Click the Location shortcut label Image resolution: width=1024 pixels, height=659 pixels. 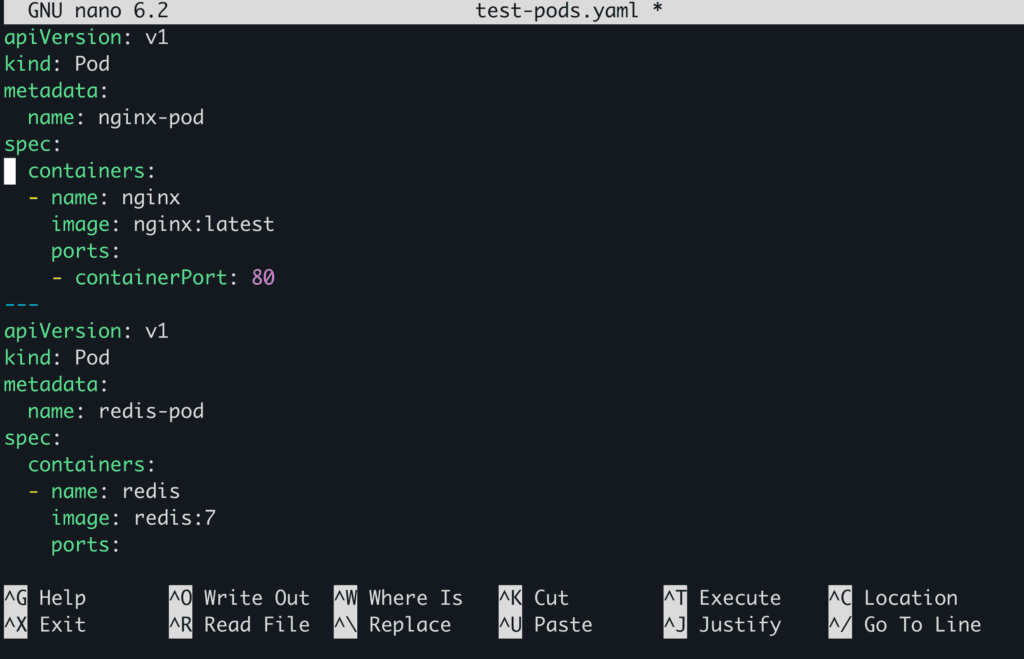pyautogui.click(x=910, y=598)
